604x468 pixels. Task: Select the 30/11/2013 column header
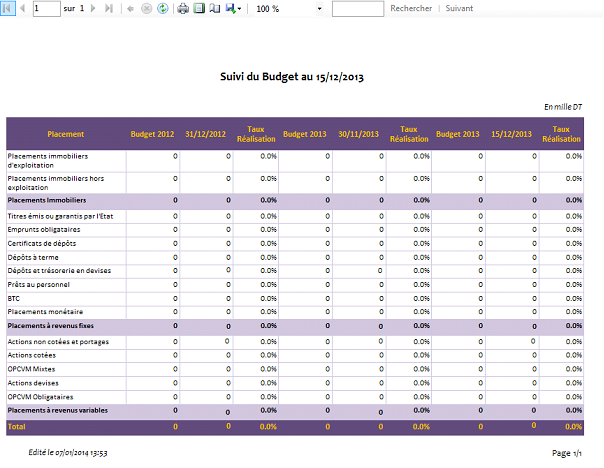tap(358, 134)
